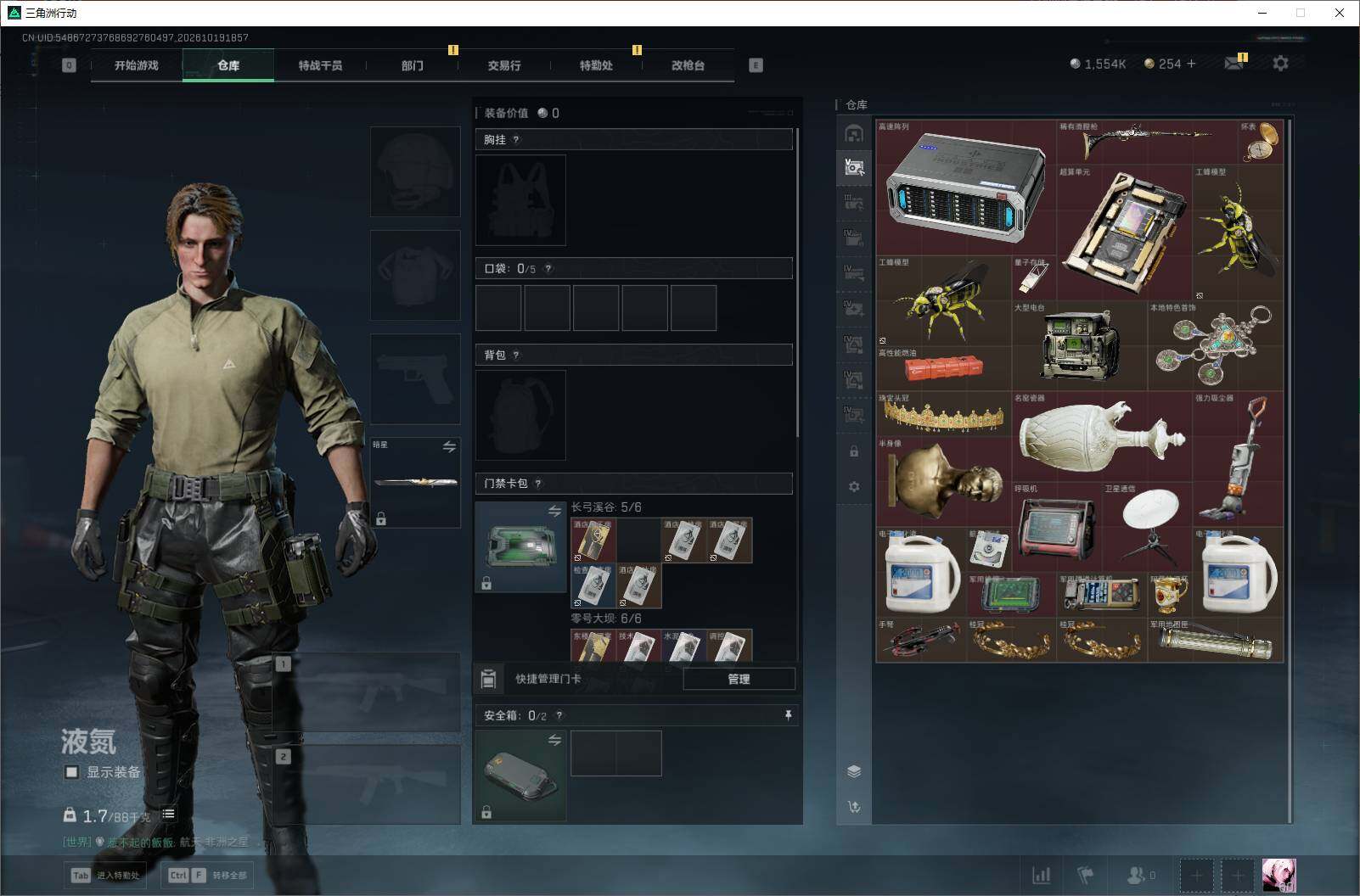Go to the 改枪台 tab
This screenshot has width=1360, height=896.
(x=688, y=65)
